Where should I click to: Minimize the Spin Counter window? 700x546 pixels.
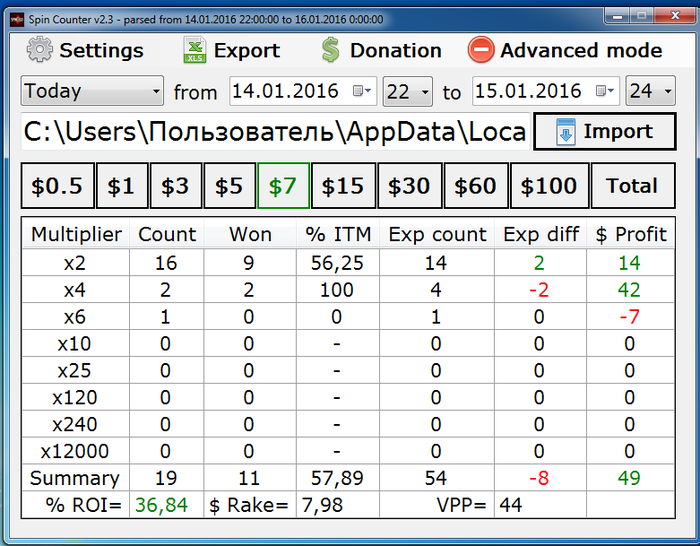(x=617, y=17)
